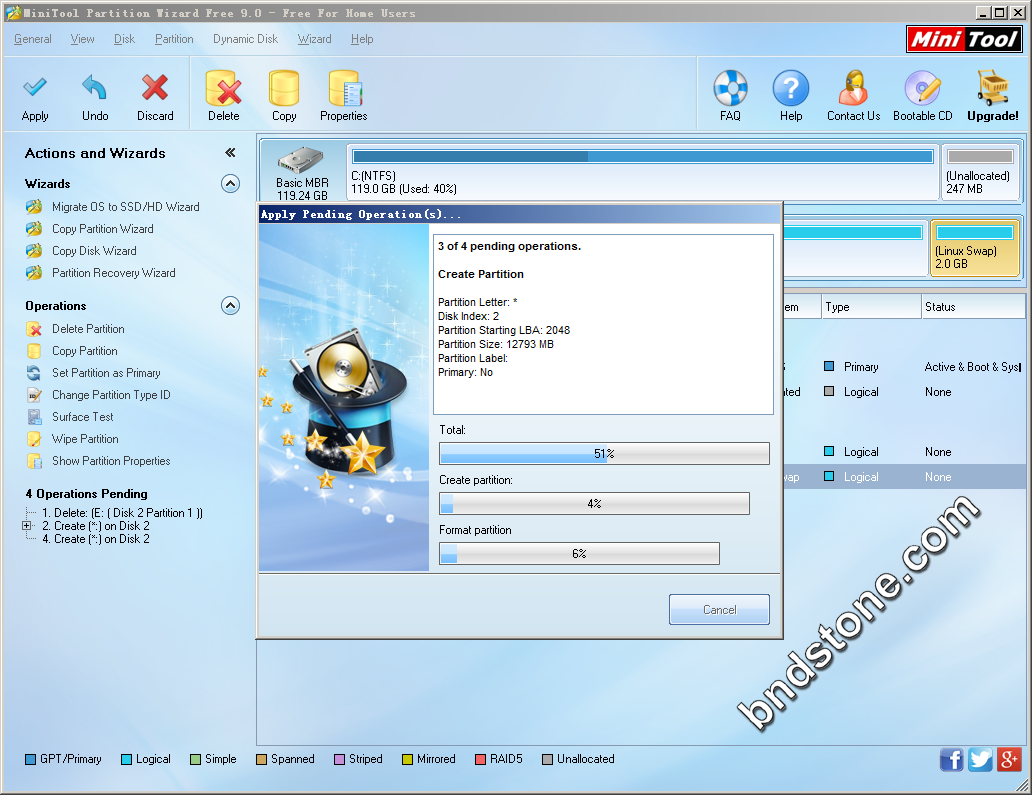Click the Unallocated legend swatch
This screenshot has width=1032, height=795.
pyautogui.click(x=548, y=759)
